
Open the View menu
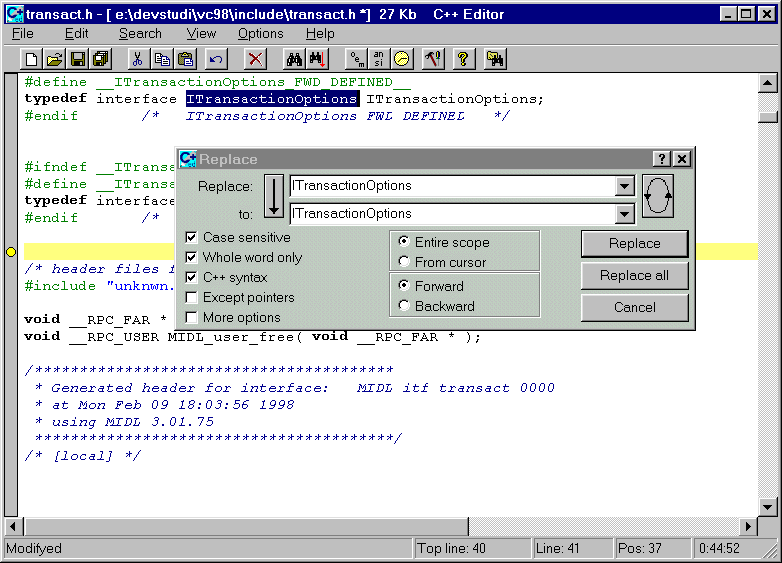click(201, 34)
